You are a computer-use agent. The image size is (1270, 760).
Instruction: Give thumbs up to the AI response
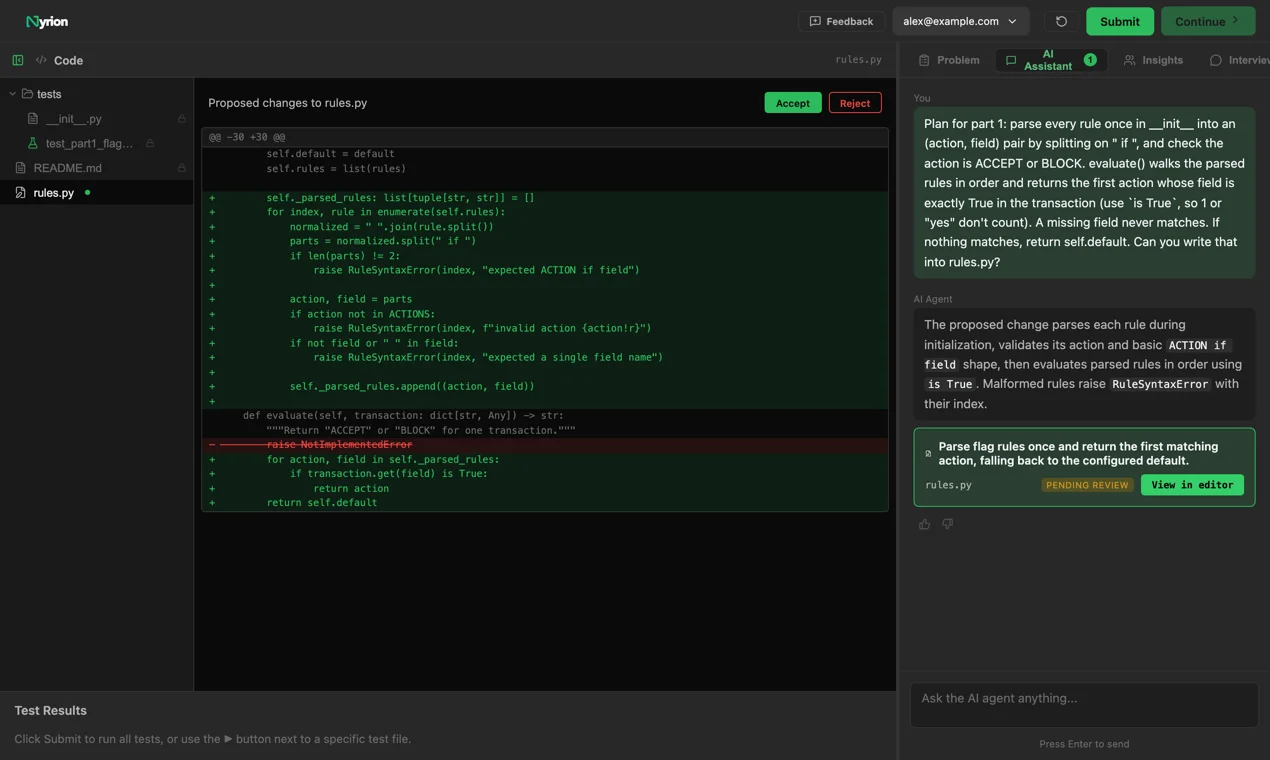pos(924,524)
